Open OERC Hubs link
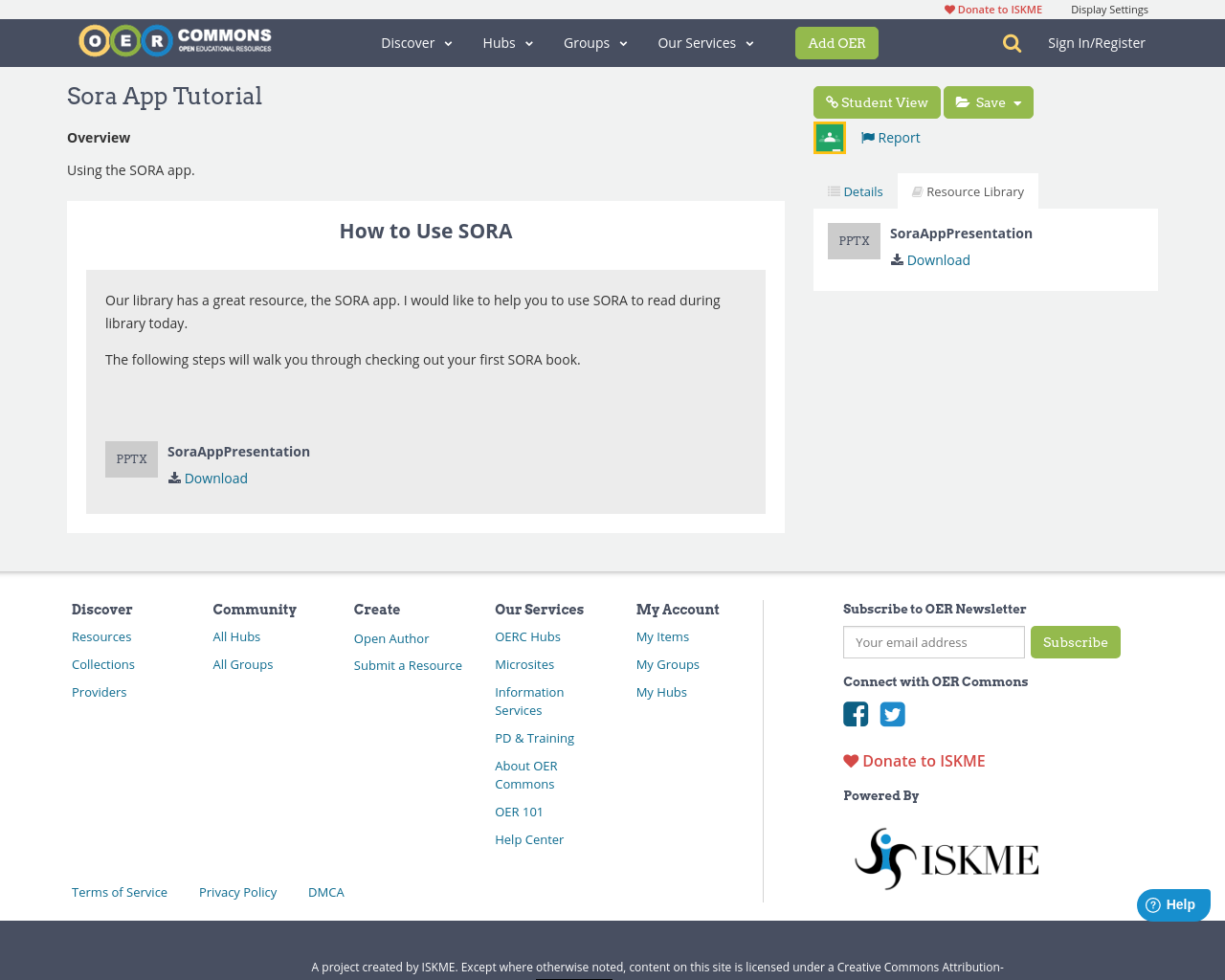 pos(527,636)
